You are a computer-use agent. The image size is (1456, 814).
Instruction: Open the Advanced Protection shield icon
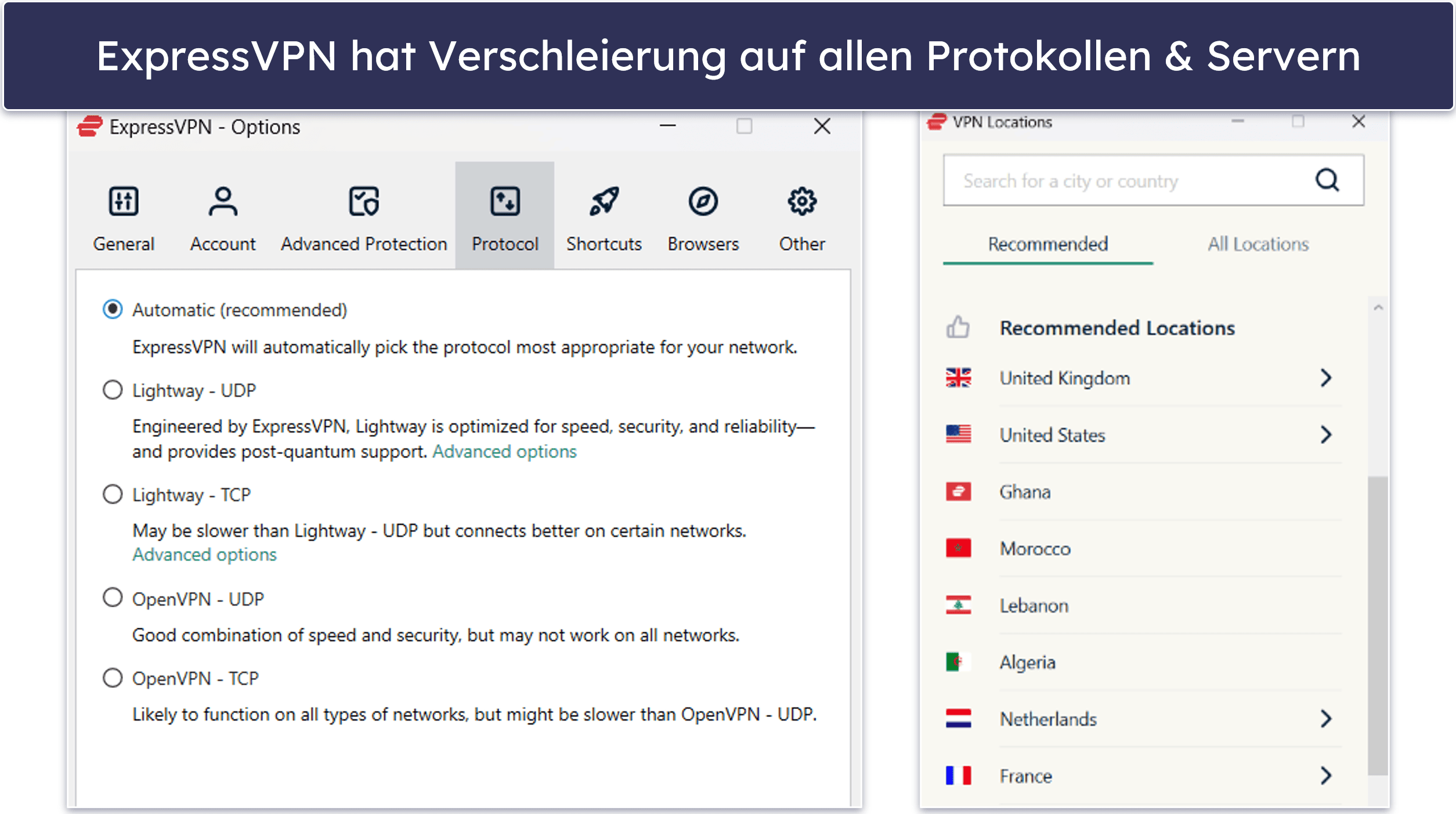tap(364, 201)
